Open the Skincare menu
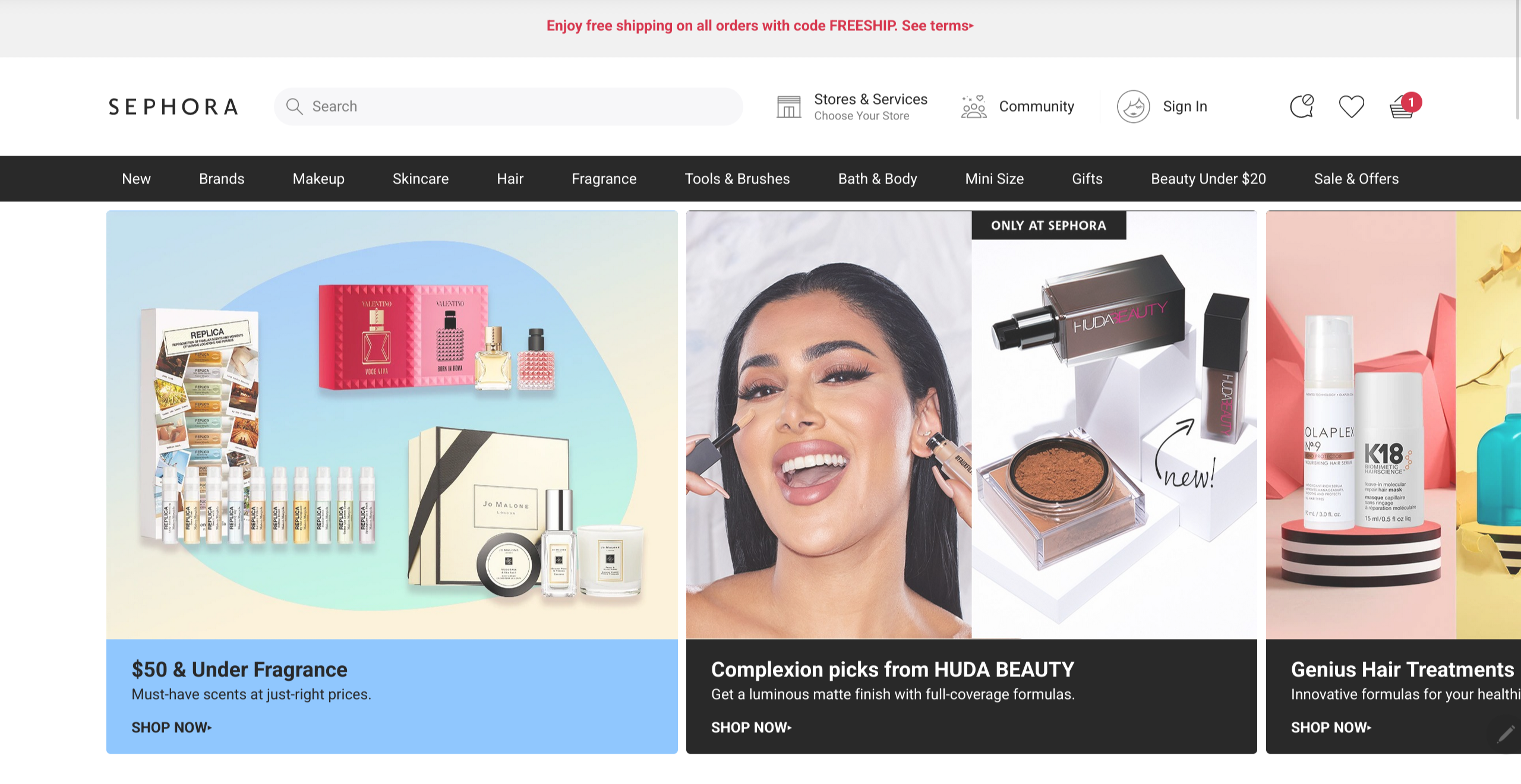1521x784 pixels. 421,179
